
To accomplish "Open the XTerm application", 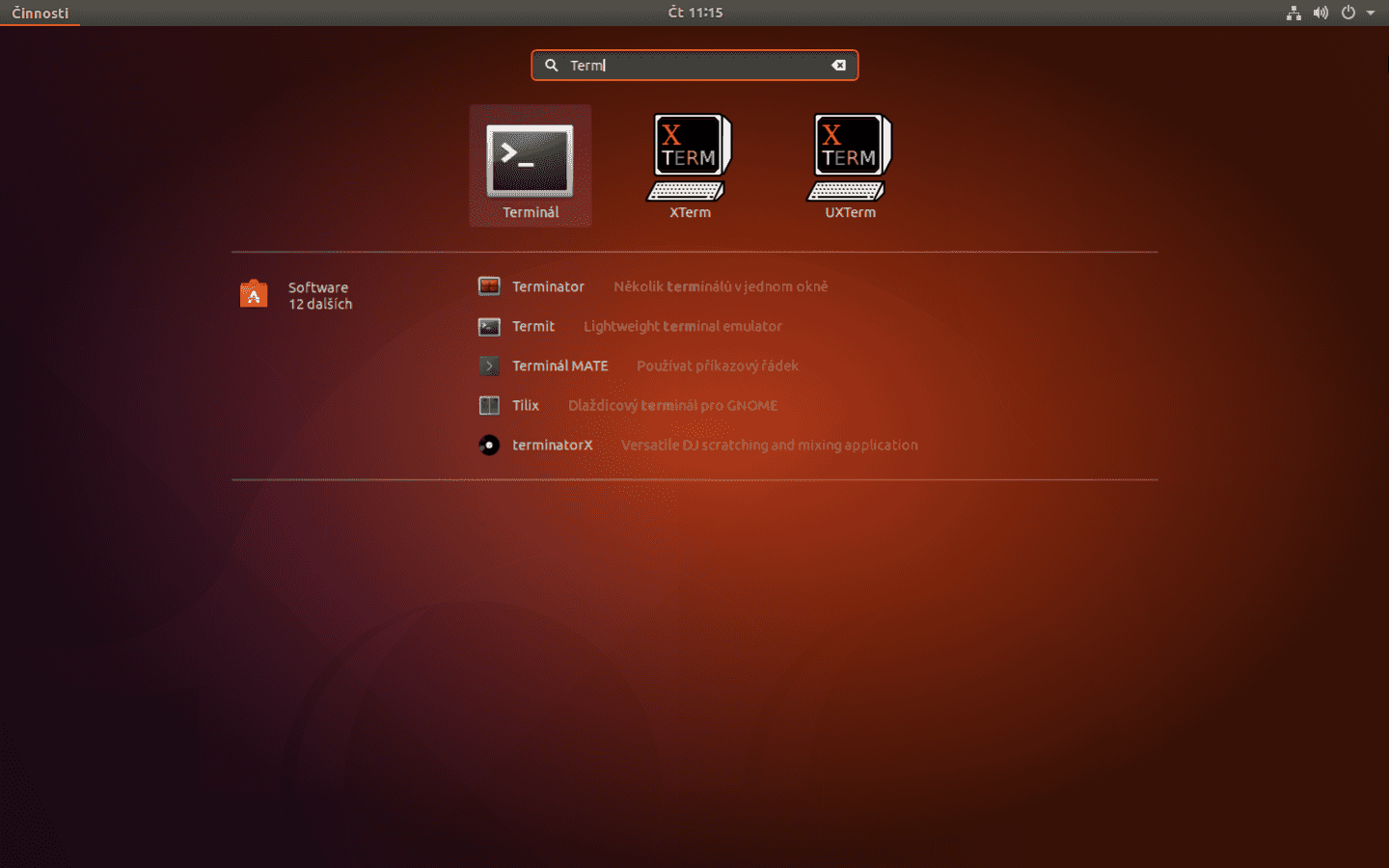I will point(689,159).
